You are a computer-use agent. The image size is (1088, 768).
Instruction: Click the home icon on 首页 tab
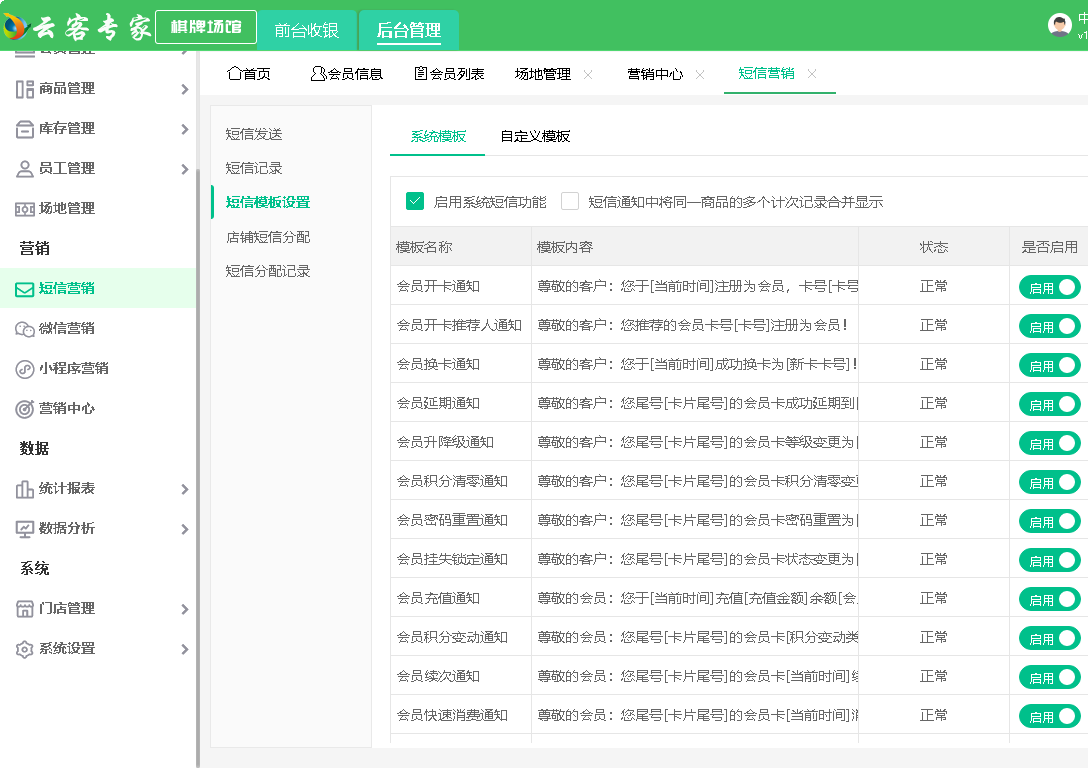click(x=234, y=73)
